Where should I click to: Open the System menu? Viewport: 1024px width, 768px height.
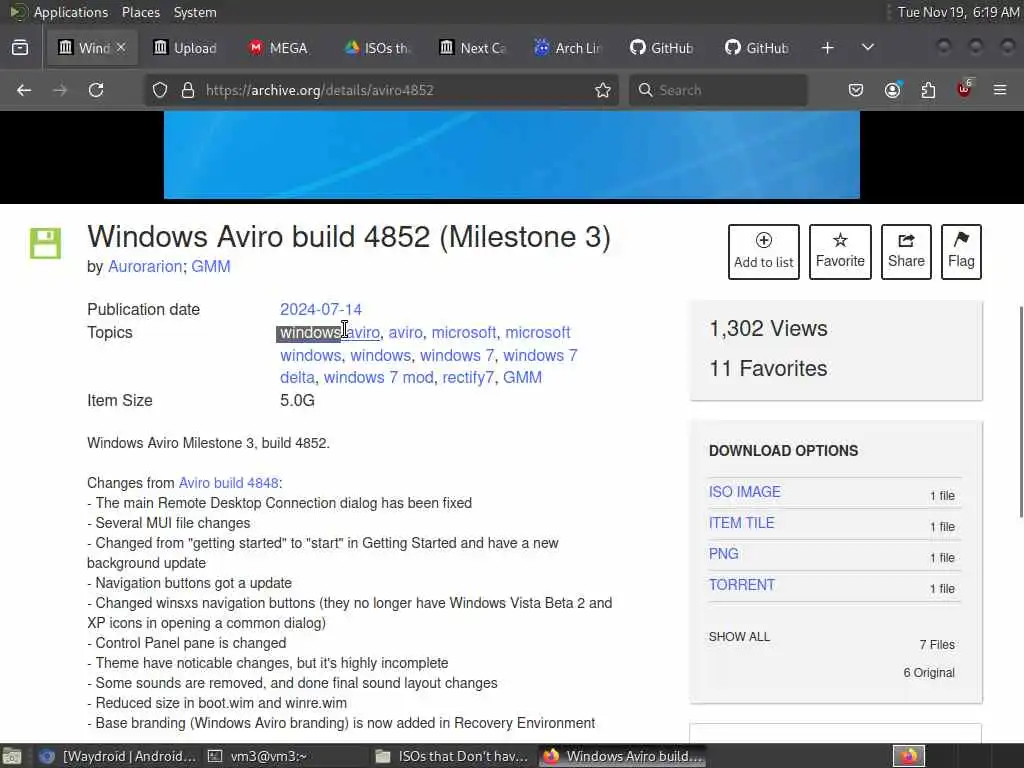(x=195, y=12)
